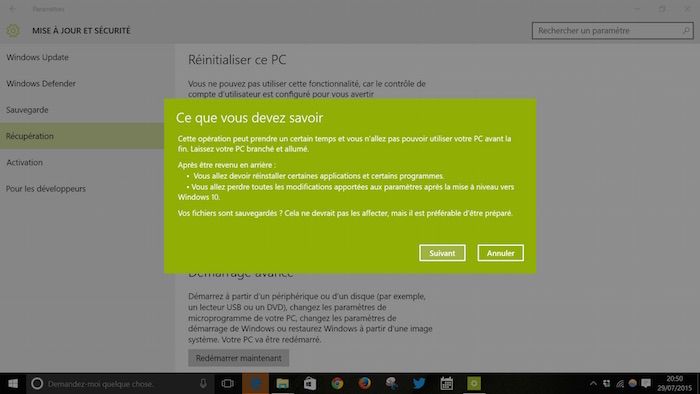Click Redémarrer maintenant button
The image size is (700, 394).
238,358
